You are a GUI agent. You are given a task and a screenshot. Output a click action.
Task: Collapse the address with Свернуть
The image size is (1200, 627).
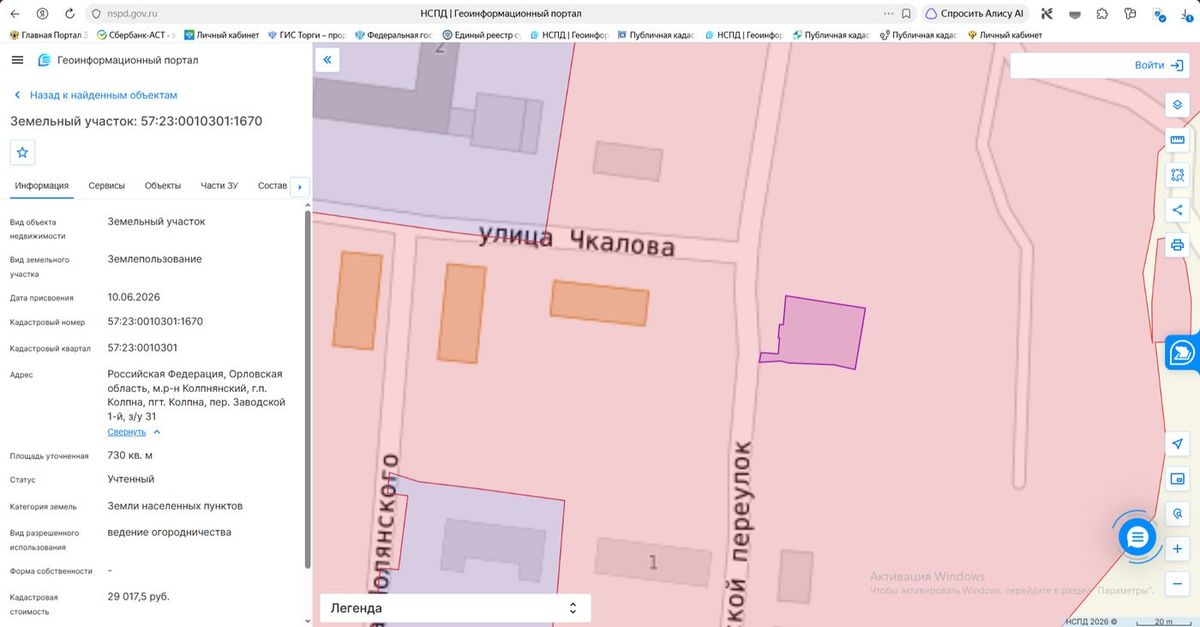[x=134, y=432]
